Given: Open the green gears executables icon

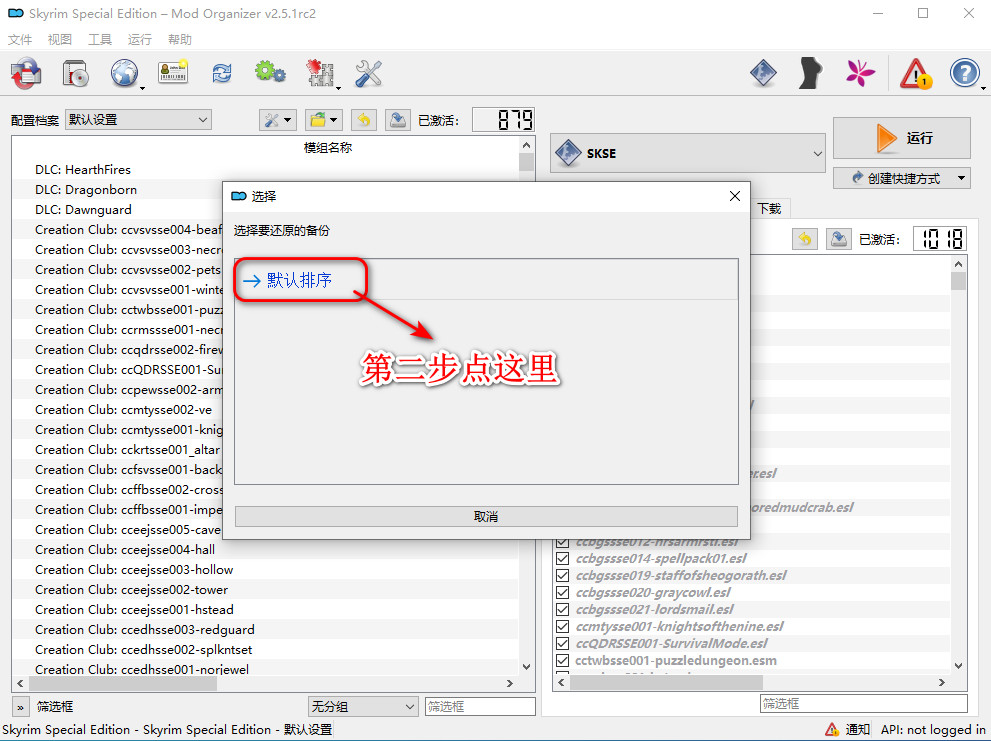Looking at the screenshot, I should pyautogui.click(x=269, y=73).
